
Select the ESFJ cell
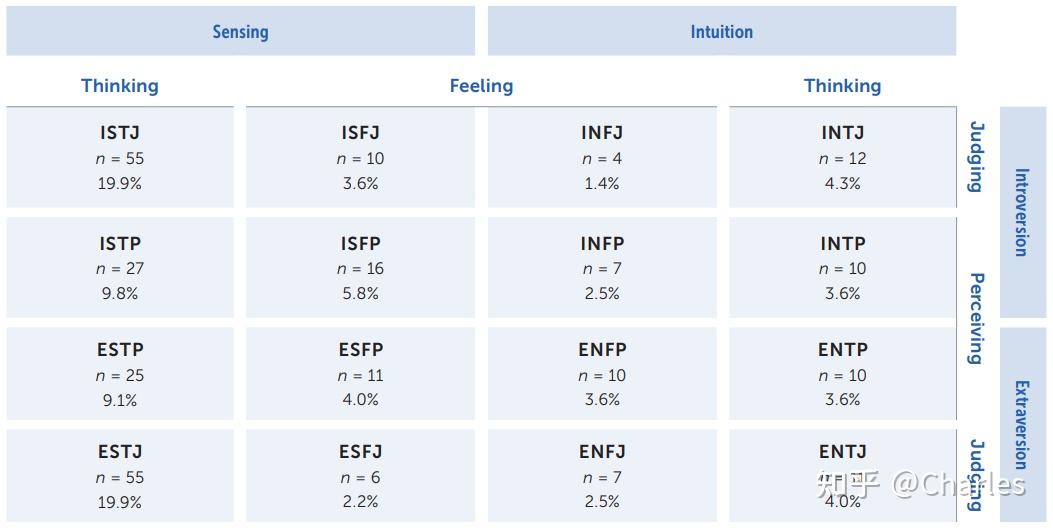click(x=360, y=476)
